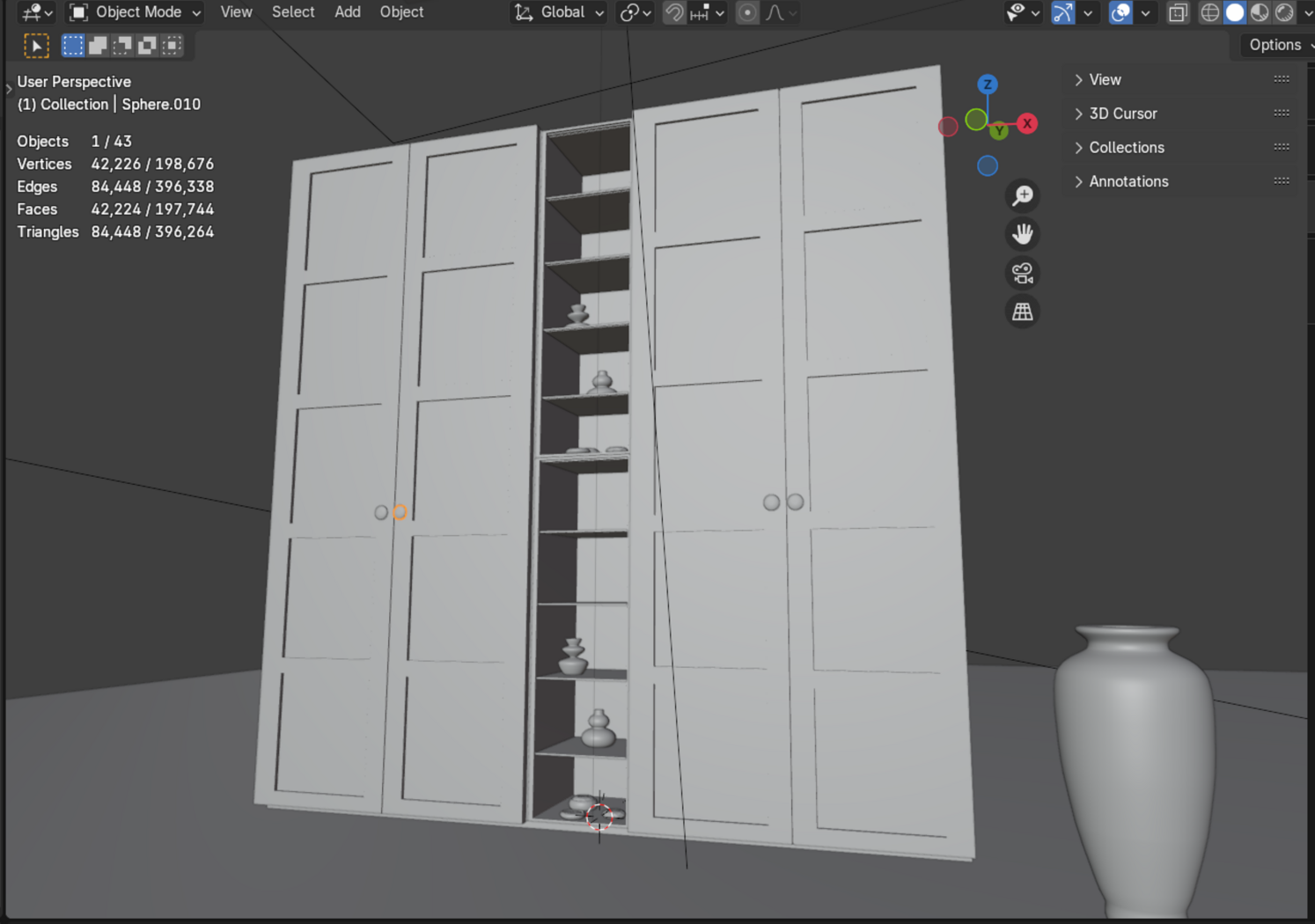Choose the Subtract selection mode
Viewport: 1315px width, 924px height.
coord(122,46)
